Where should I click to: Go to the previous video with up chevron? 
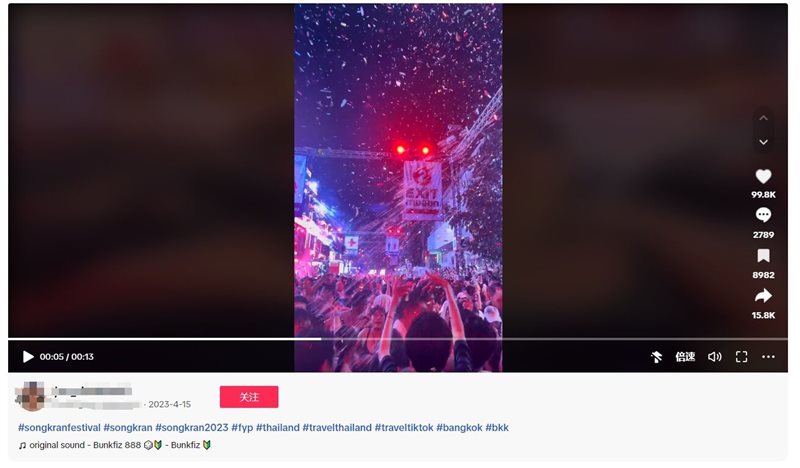pyautogui.click(x=763, y=118)
